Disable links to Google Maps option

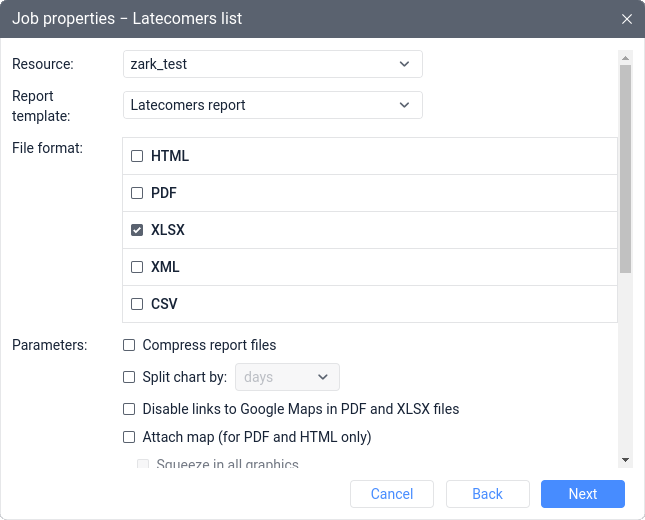pos(129,409)
